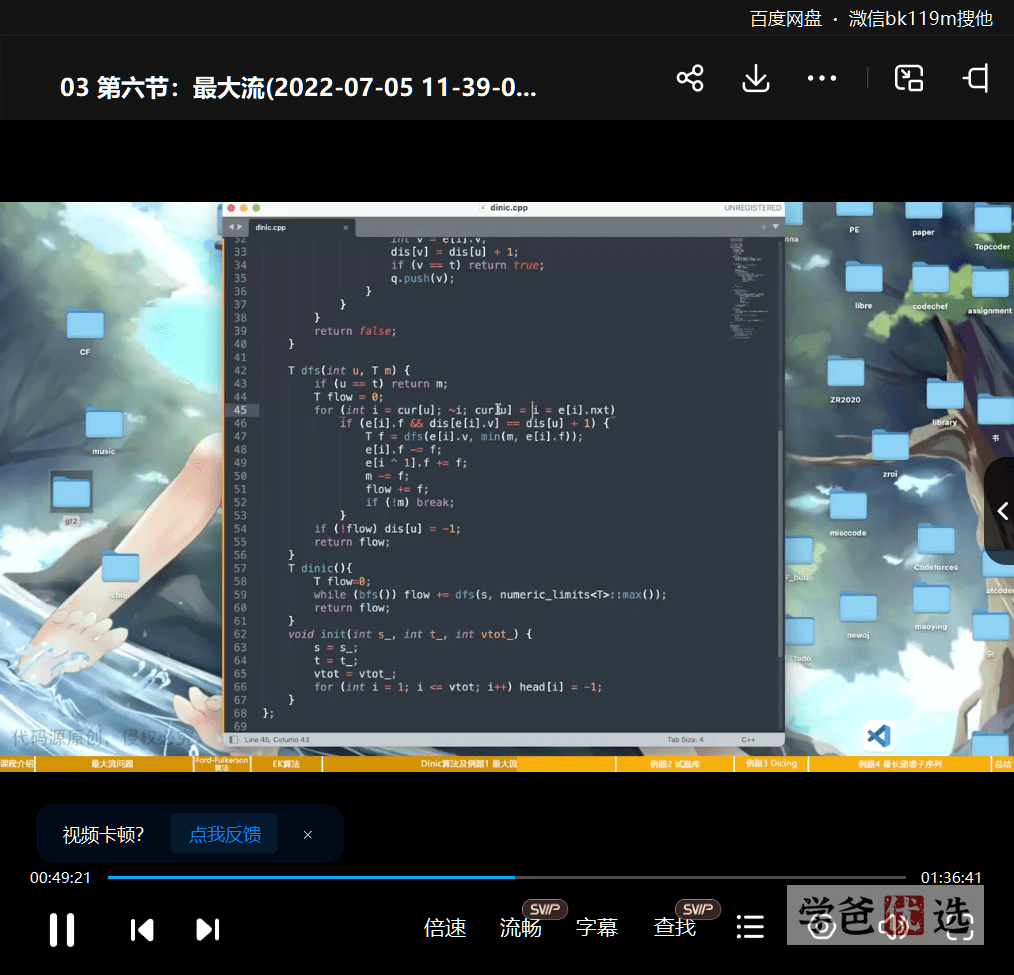
Task: Open the 查找 search feature
Action: click(674, 927)
